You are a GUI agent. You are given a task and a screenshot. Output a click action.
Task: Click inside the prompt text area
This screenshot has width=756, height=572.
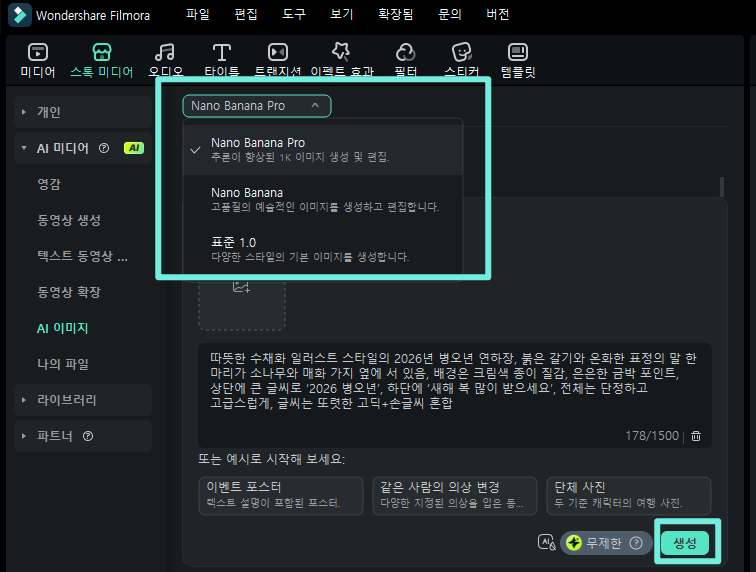click(x=455, y=395)
